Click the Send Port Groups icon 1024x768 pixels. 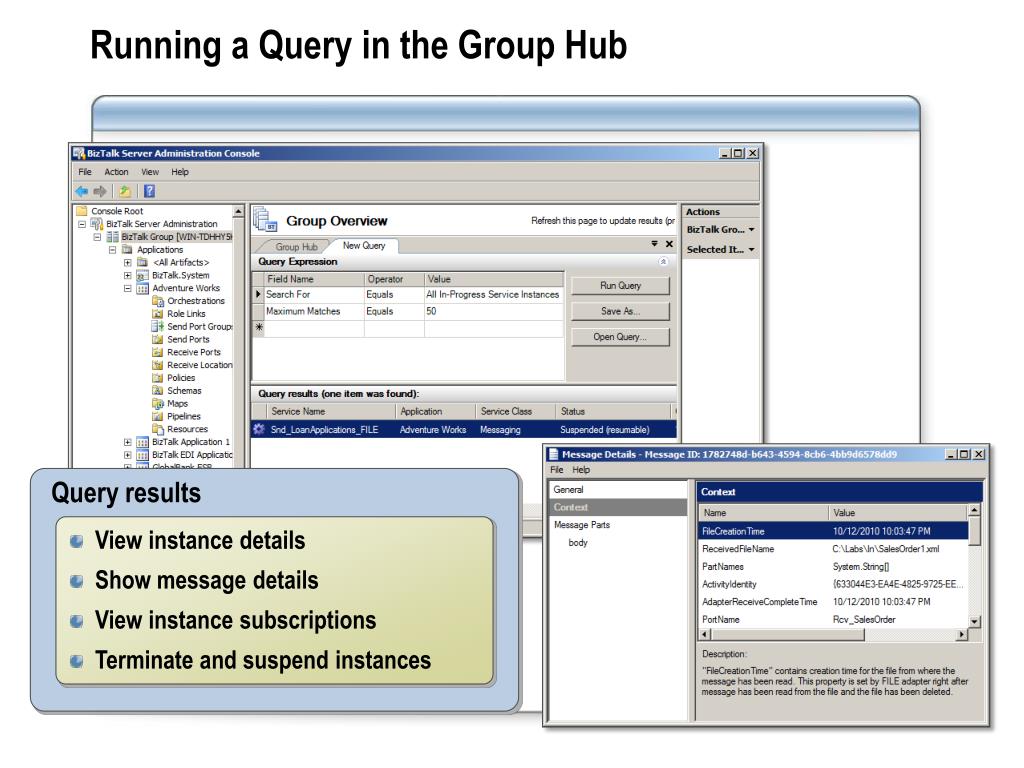coord(158,327)
